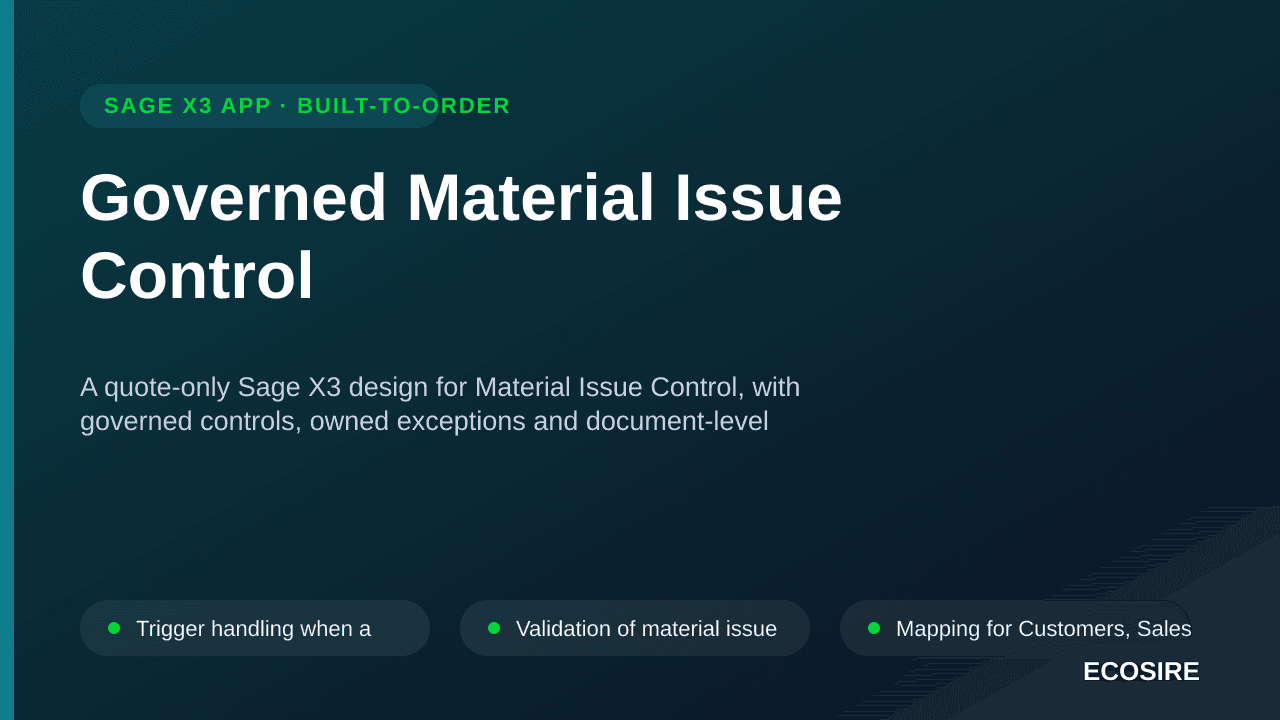This screenshot has height=720, width=1280.
Task: Click the green dot beside 'Mapping for Customers'
Action: pyautogui.click(x=874, y=628)
